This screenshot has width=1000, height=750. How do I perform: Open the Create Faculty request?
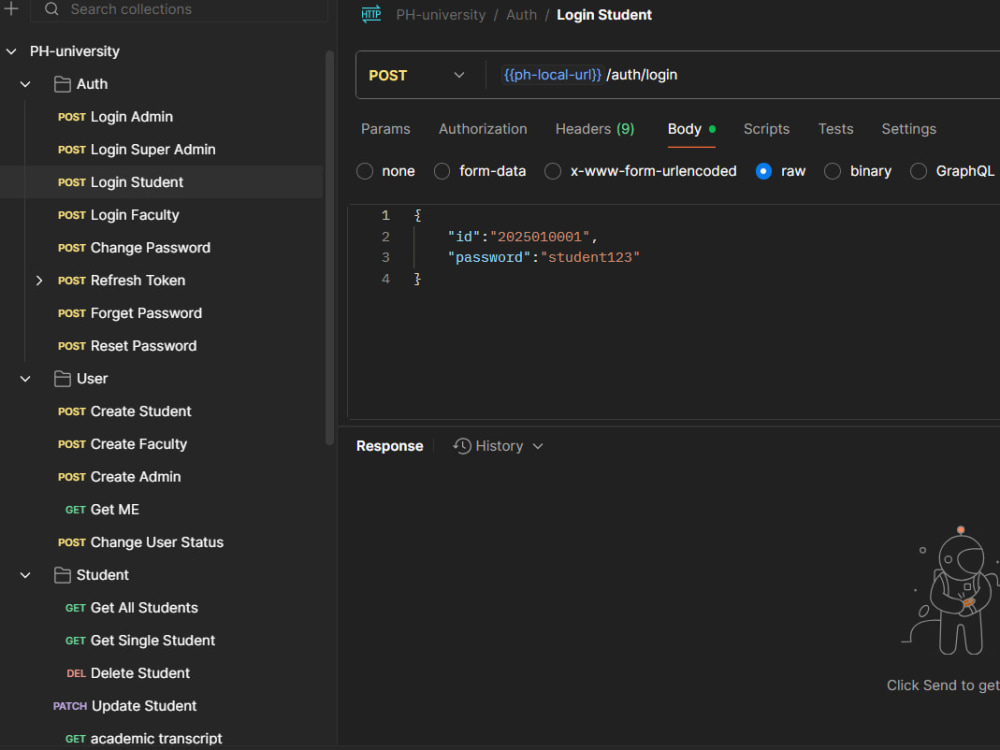pyautogui.click(x=122, y=444)
